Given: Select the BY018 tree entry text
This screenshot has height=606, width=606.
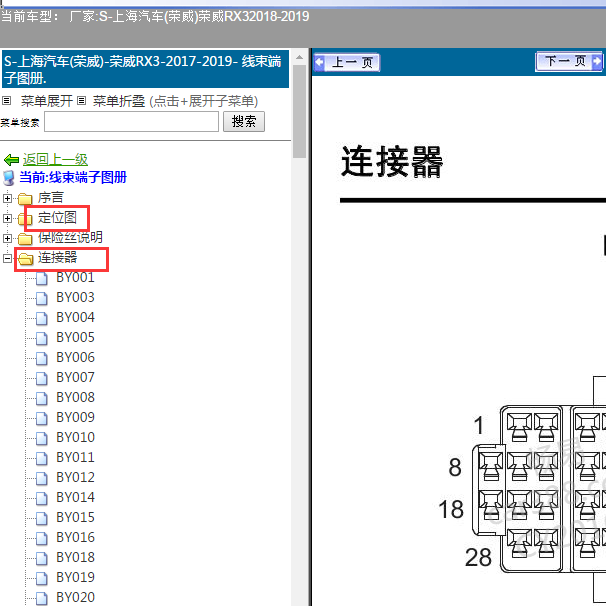Looking at the screenshot, I should (75, 557).
